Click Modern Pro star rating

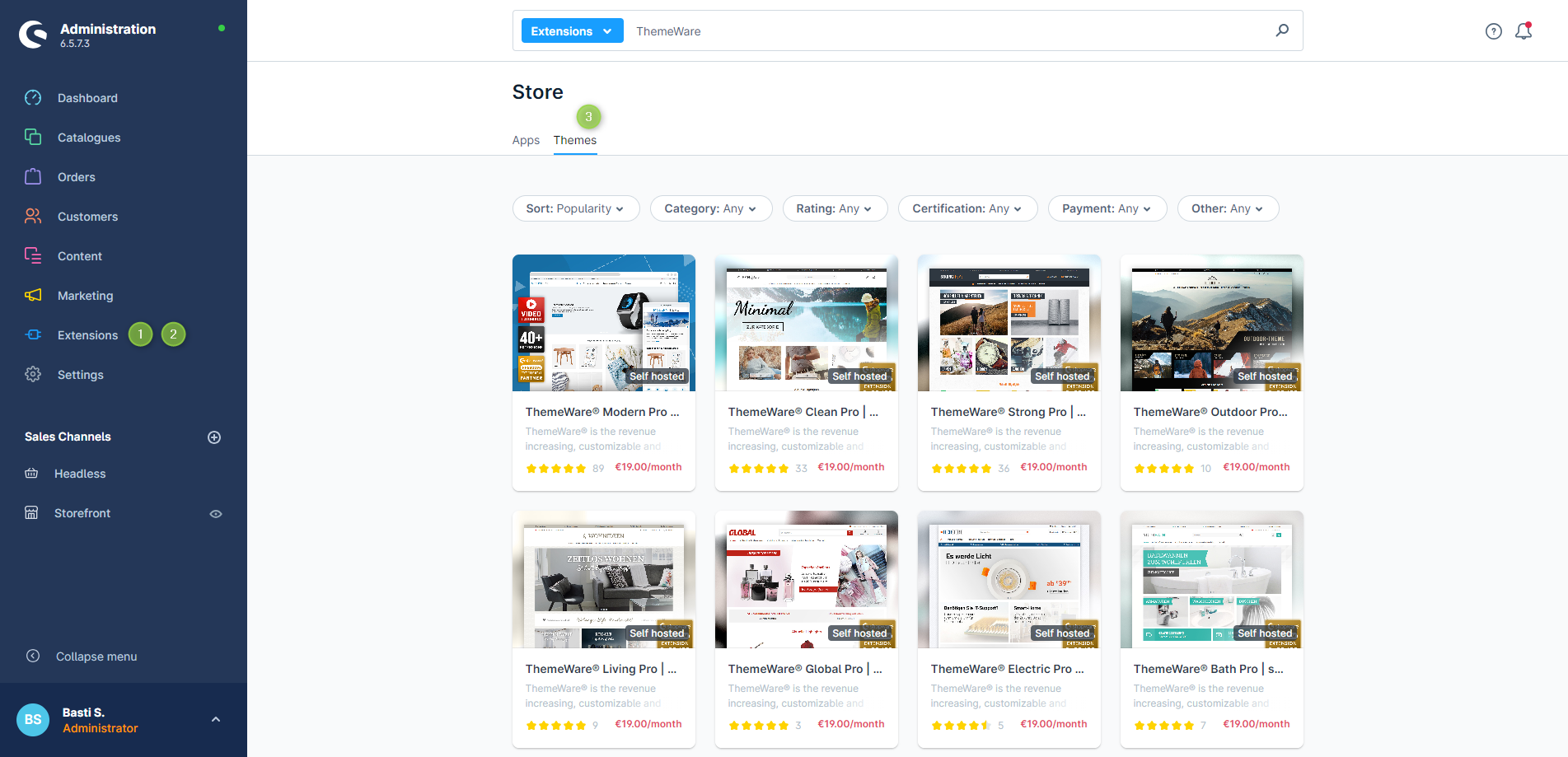[x=556, y=468]
